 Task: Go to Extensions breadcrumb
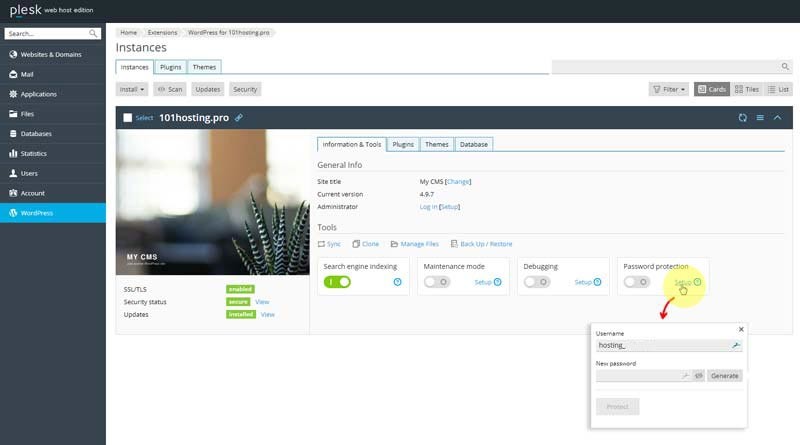pyautogui.click(x=162, y=33)
